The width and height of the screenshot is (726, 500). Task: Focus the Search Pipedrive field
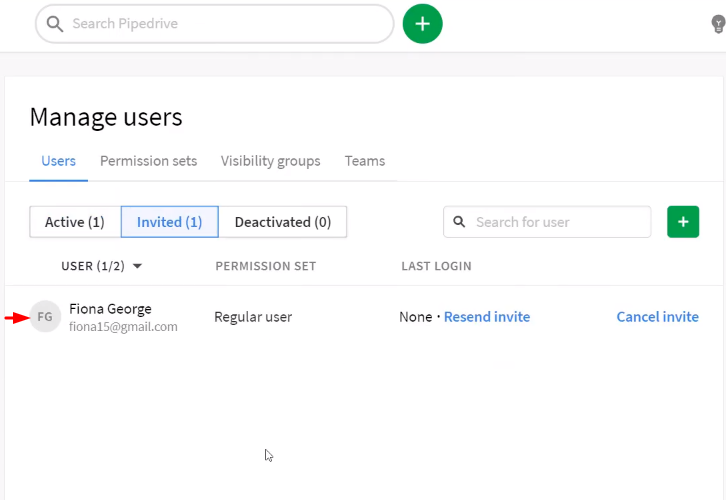(x=214, y=24)
